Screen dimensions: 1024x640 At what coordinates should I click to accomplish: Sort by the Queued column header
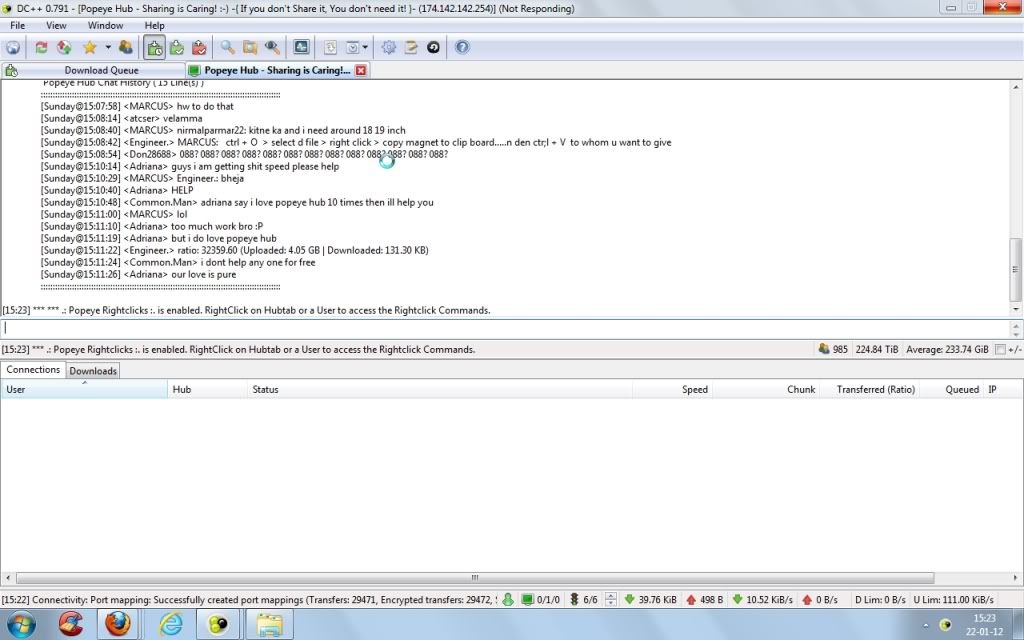952,389
